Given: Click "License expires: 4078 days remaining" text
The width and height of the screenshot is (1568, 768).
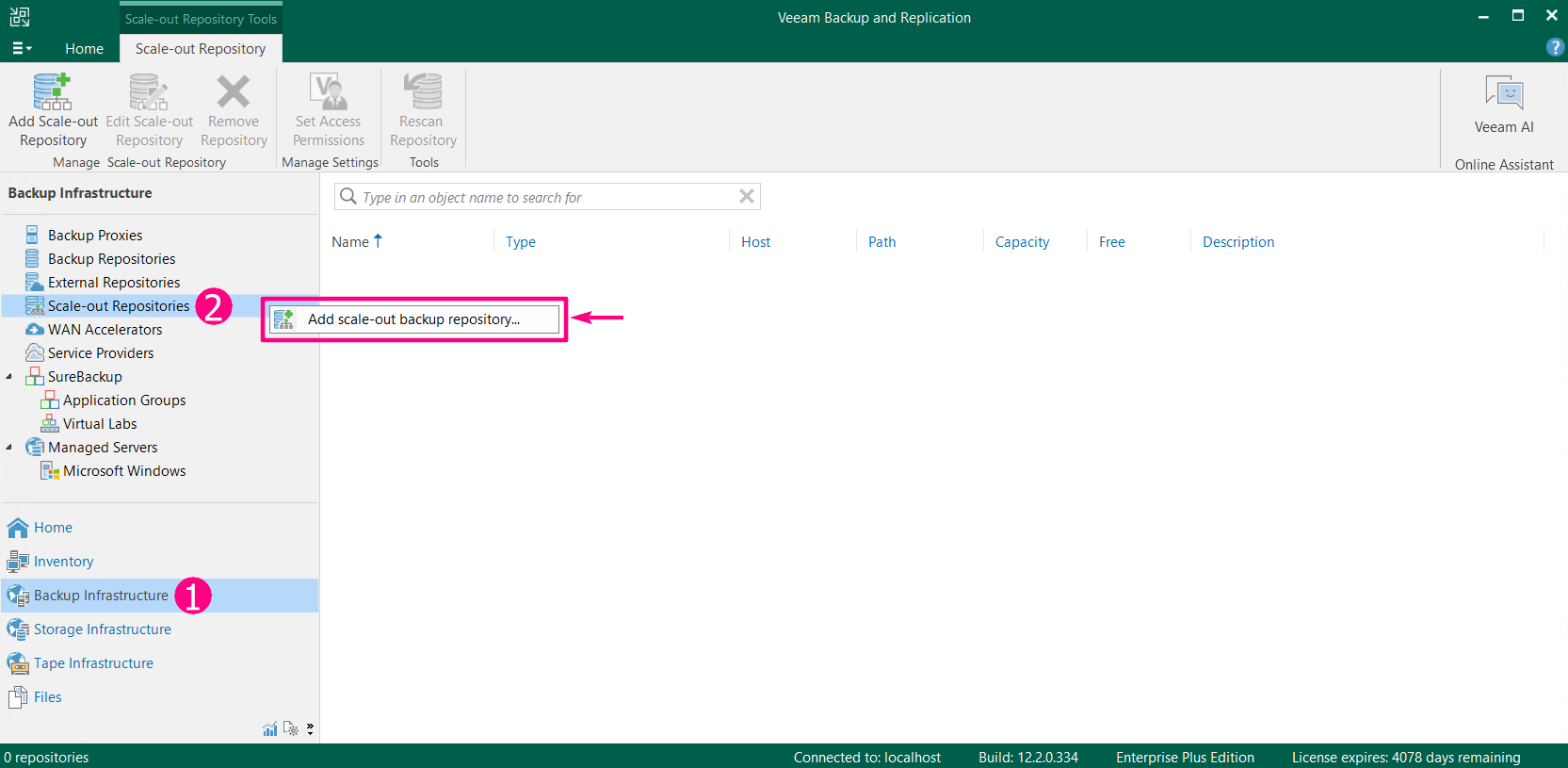Looking at the screenshot, I should [x=1406, y=758].
